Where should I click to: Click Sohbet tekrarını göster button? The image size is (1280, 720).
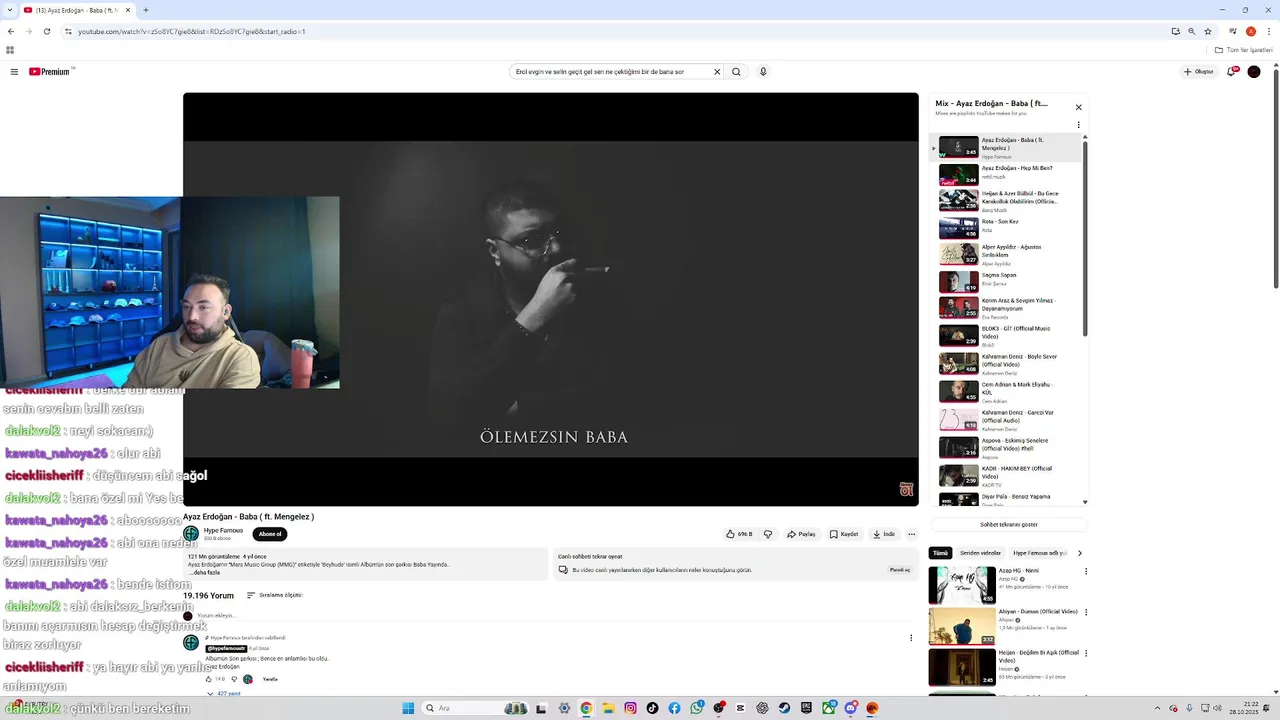[x=1008, y=525]
